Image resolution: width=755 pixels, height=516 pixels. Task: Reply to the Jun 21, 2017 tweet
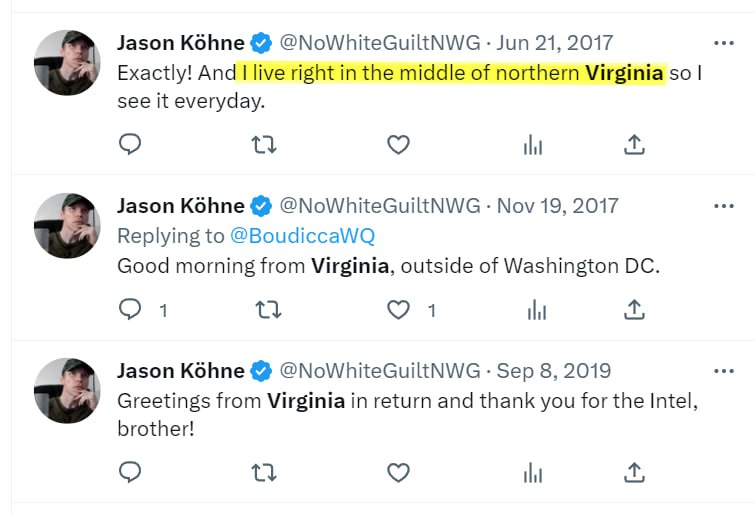click(130, 144)
